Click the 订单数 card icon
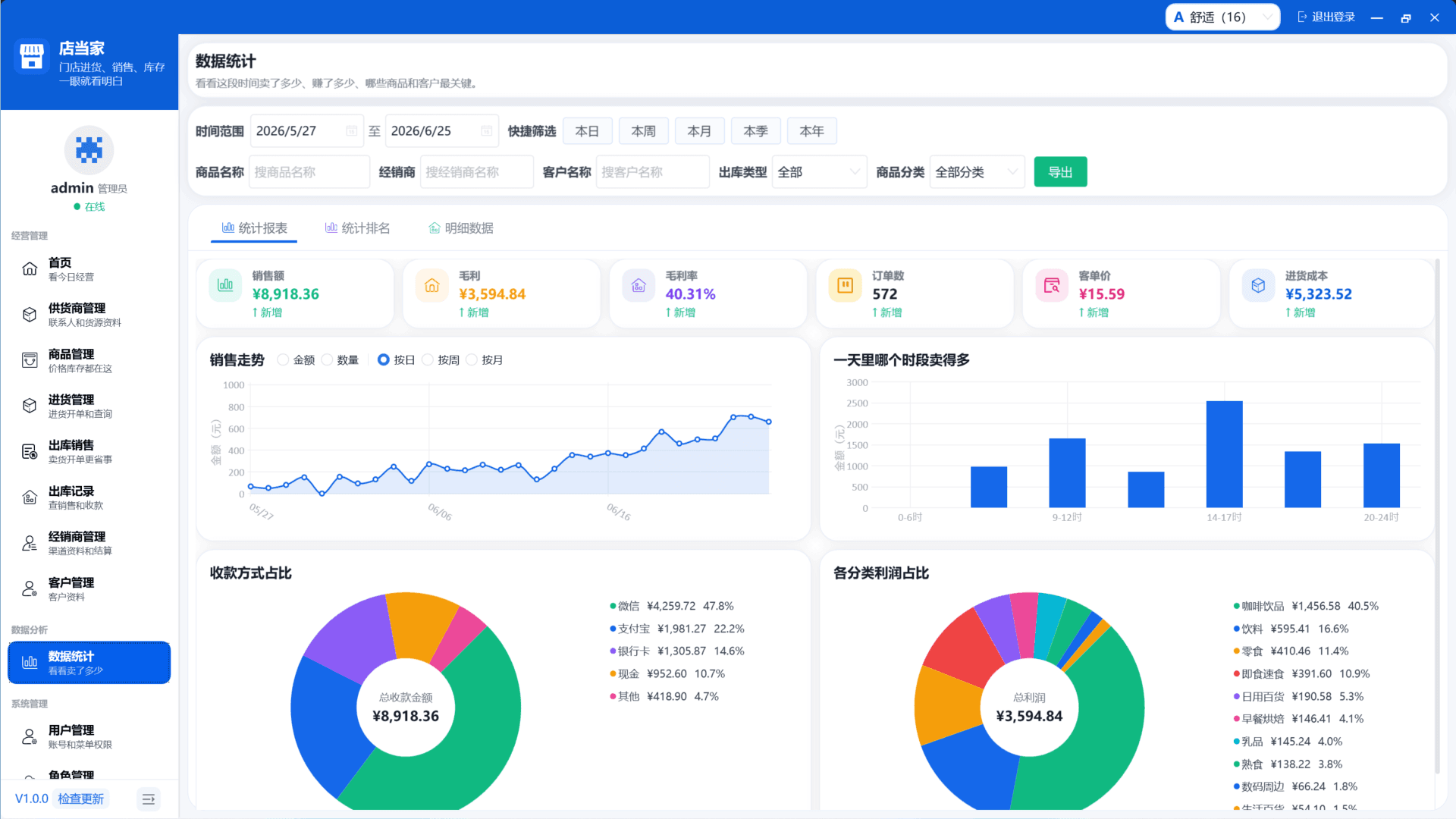This screenshot has height=819, width=1456. [846, 286]
